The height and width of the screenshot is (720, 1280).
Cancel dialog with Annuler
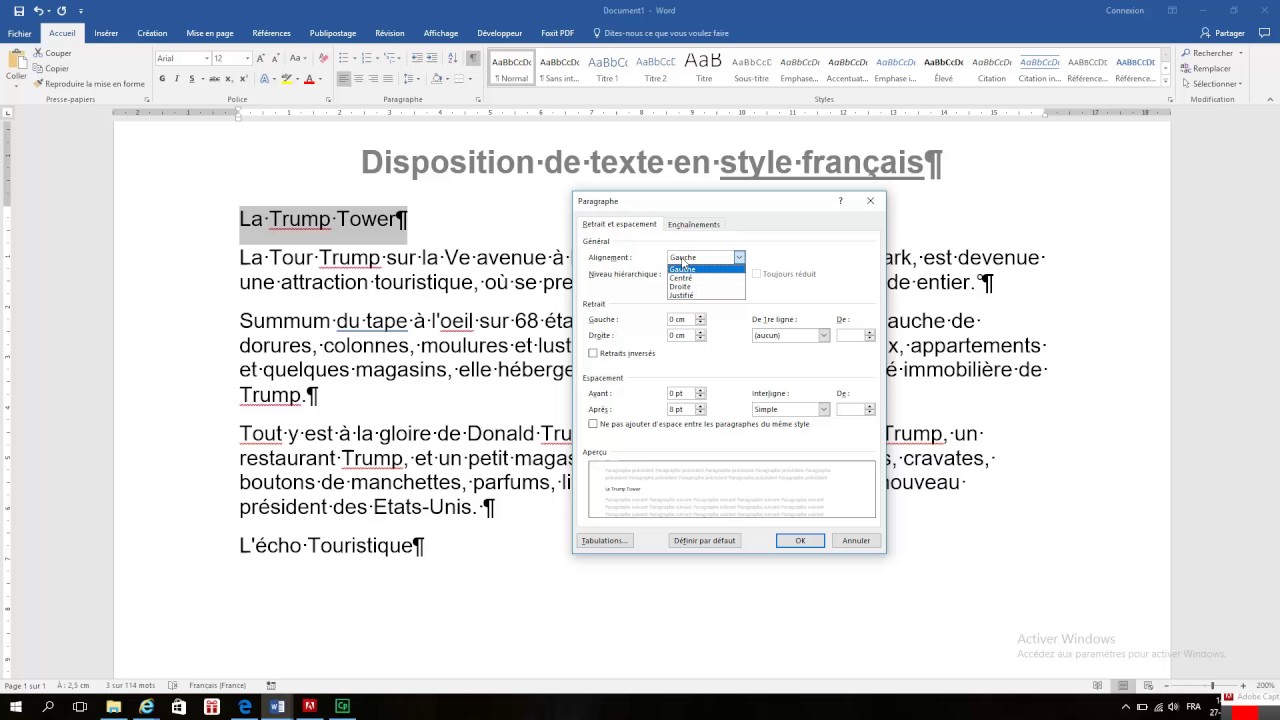856,541
